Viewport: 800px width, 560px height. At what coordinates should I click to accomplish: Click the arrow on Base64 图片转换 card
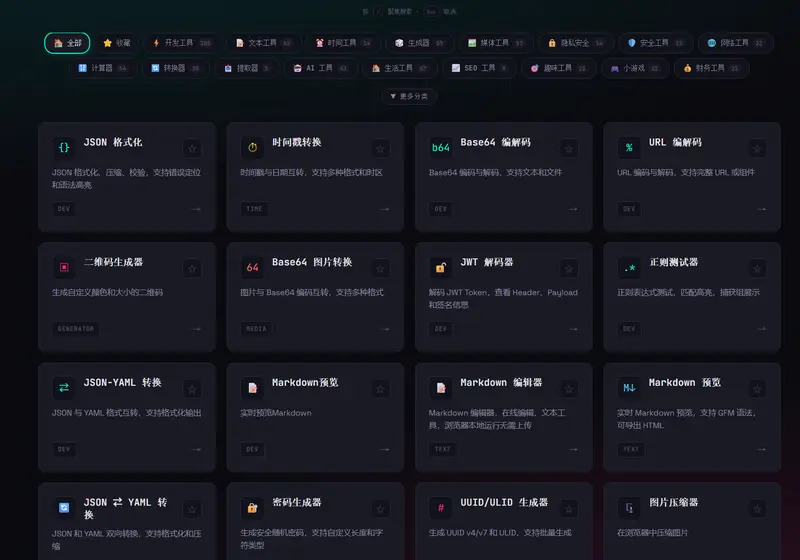385,329
